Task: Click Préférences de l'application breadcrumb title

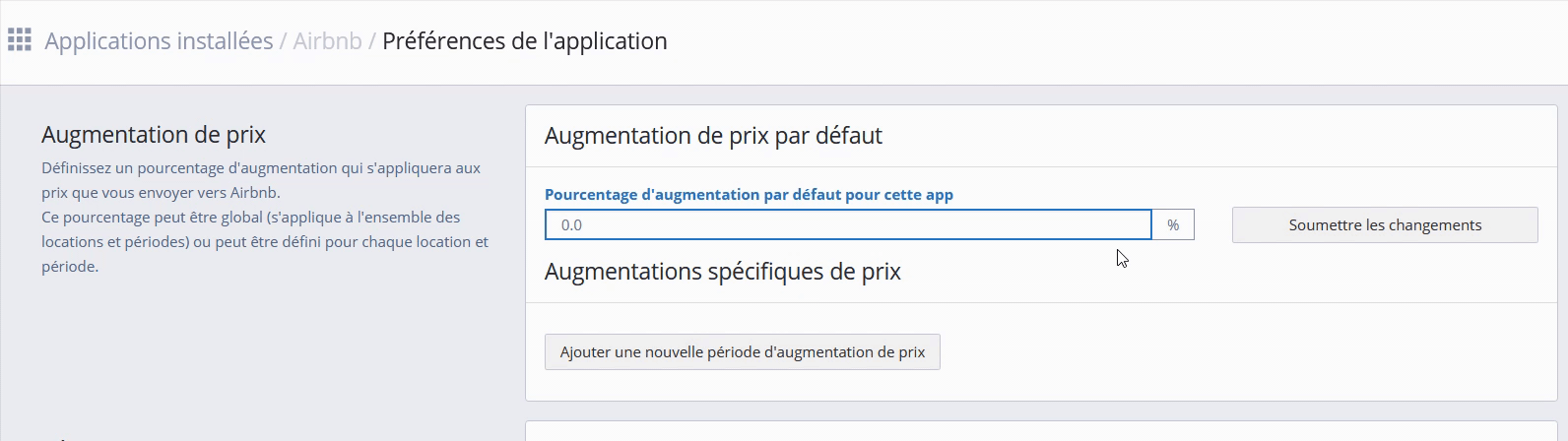Action: 524,41
